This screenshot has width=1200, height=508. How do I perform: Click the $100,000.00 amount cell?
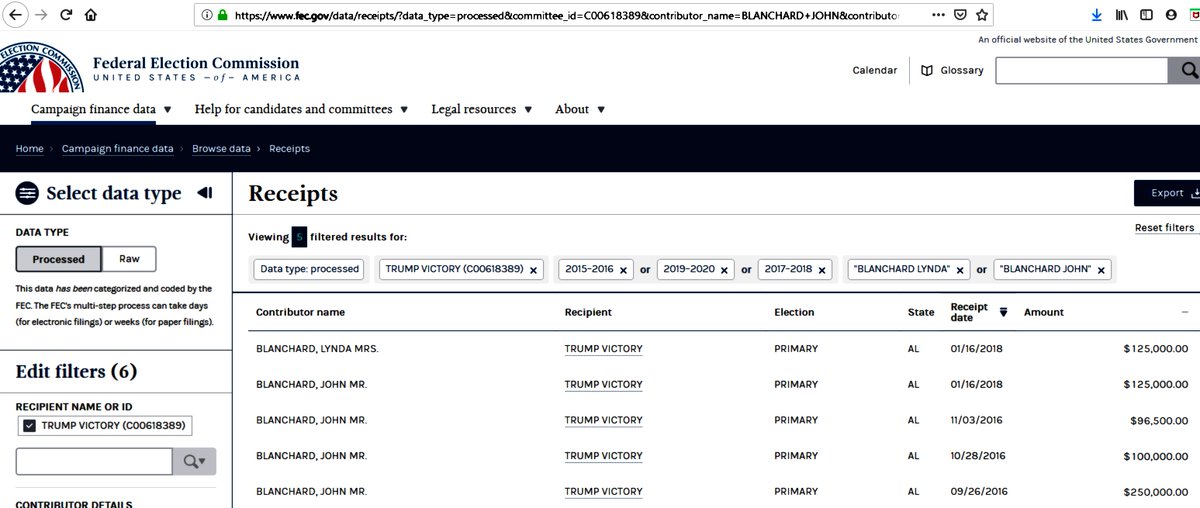click(1155, 456)
